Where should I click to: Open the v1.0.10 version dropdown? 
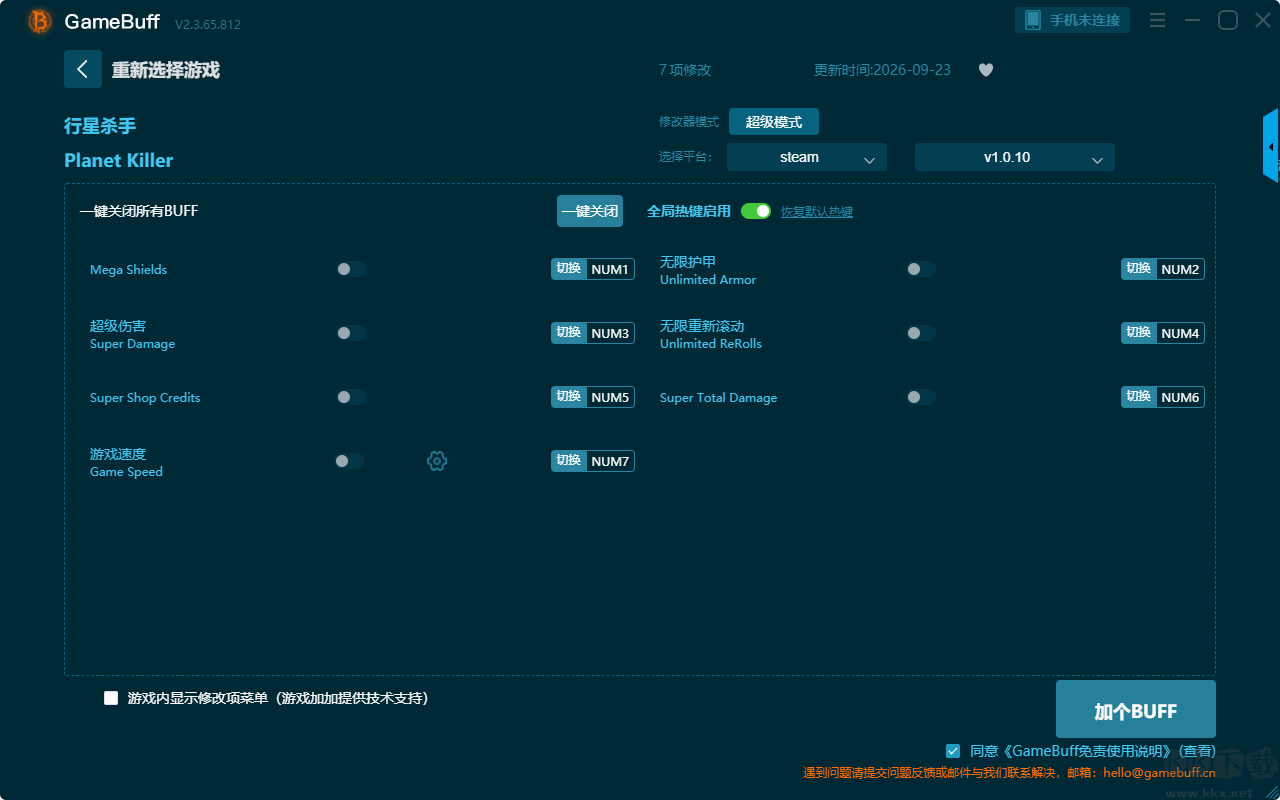[x=1015, y=157]
